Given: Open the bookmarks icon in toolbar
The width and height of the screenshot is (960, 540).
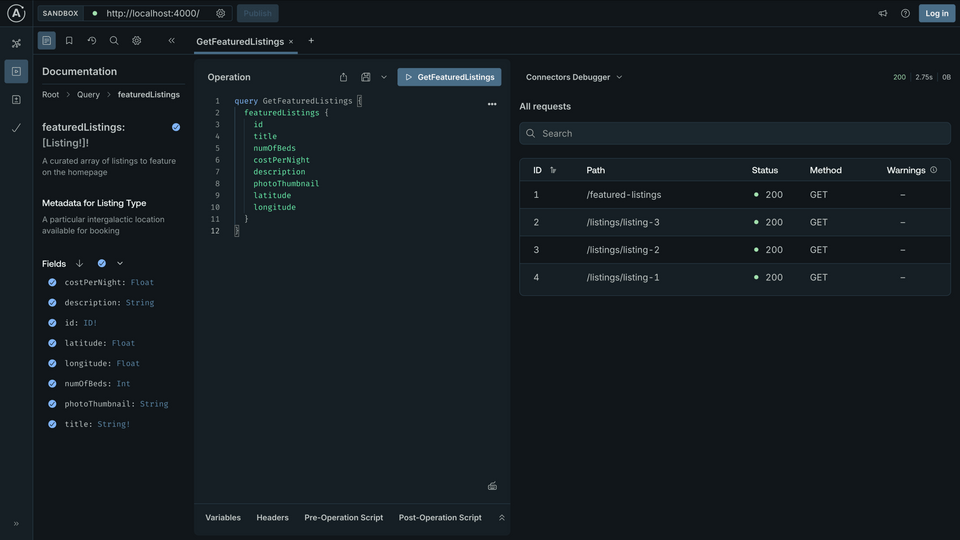Looking at the screenshot, I should pos(69,41).
